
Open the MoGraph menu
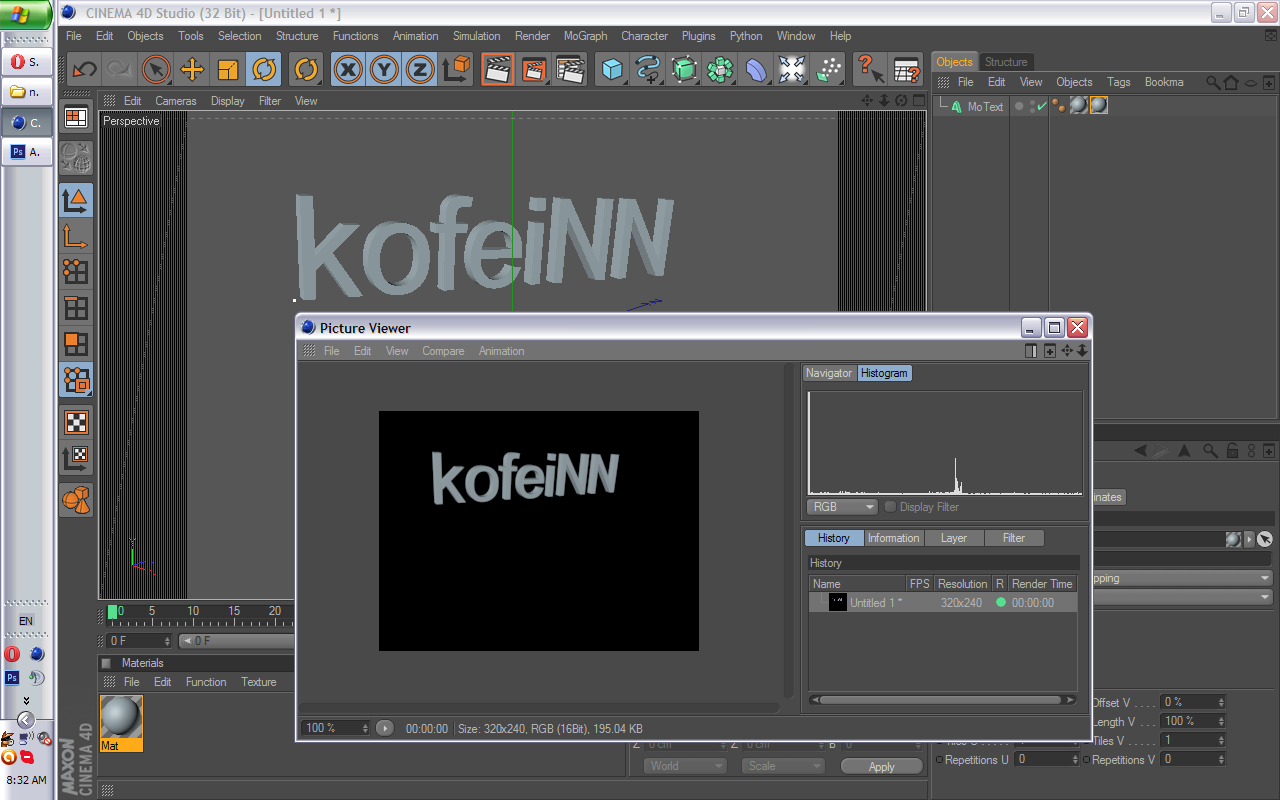click(585, 36)
